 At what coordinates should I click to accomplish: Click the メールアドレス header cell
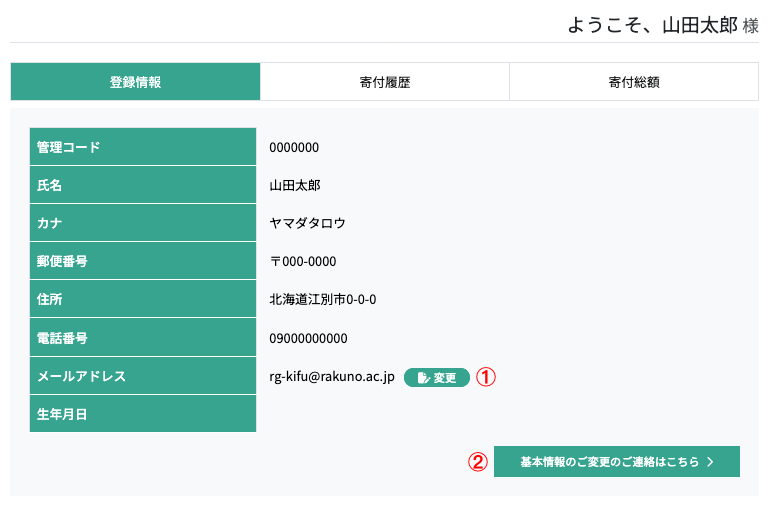pyautogui.click(x=143, y=376)
